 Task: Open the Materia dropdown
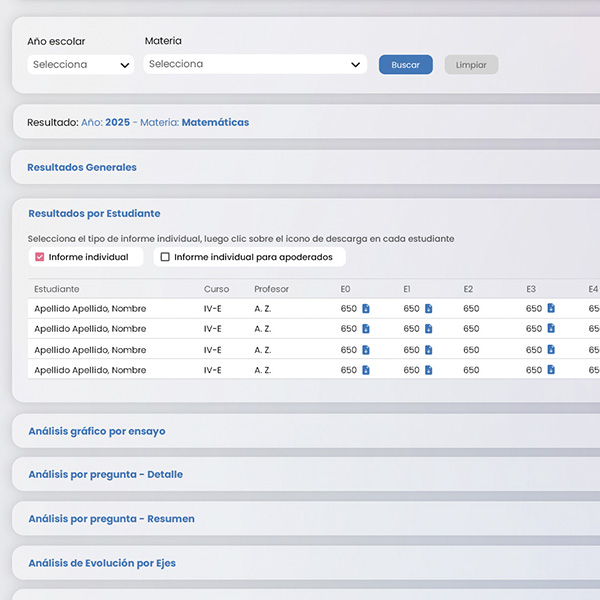click(255, 65)
